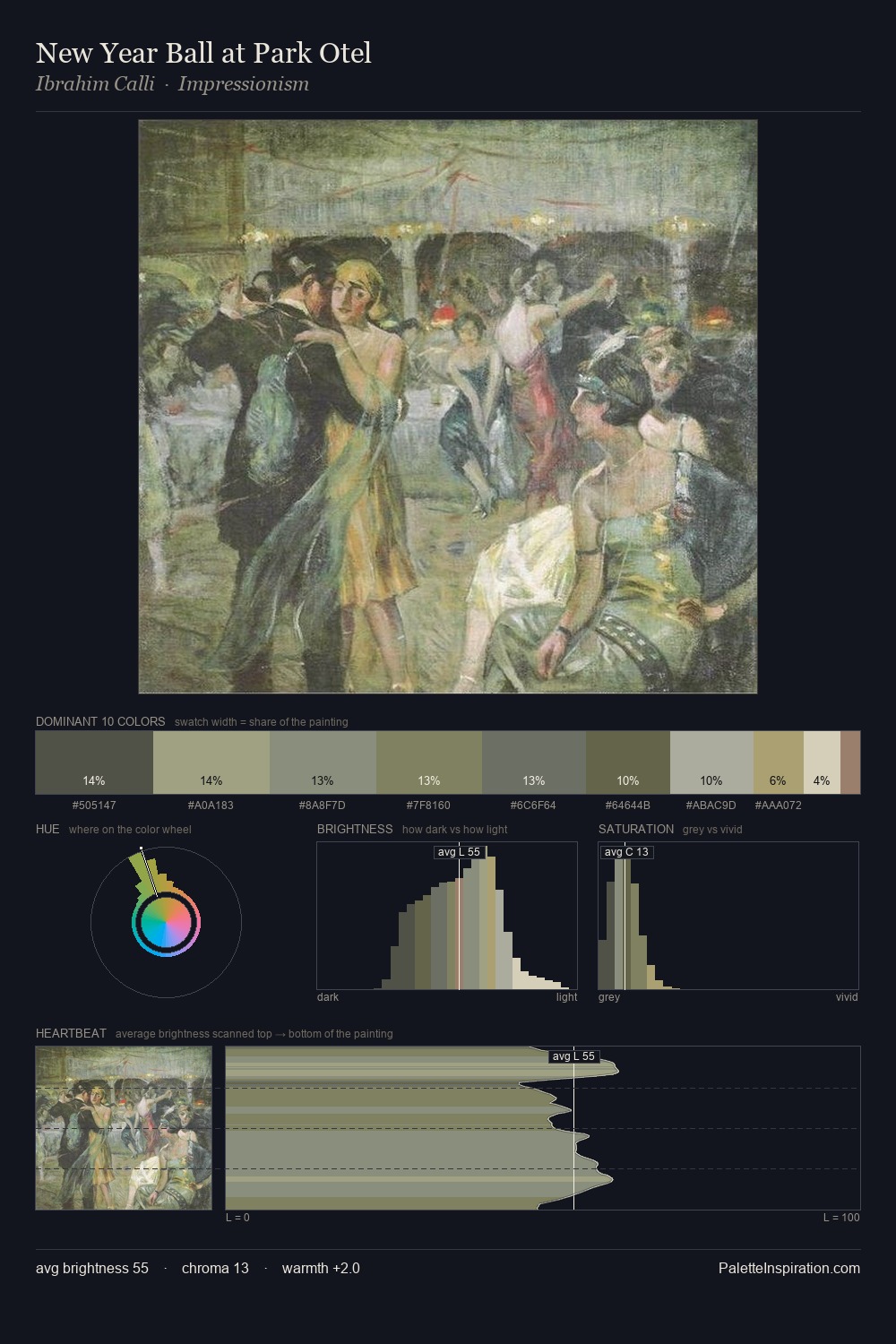Open the PaletteInspiration.com link
The height and width of the screenshot is (1344, 896).
tap(789, 1269)
